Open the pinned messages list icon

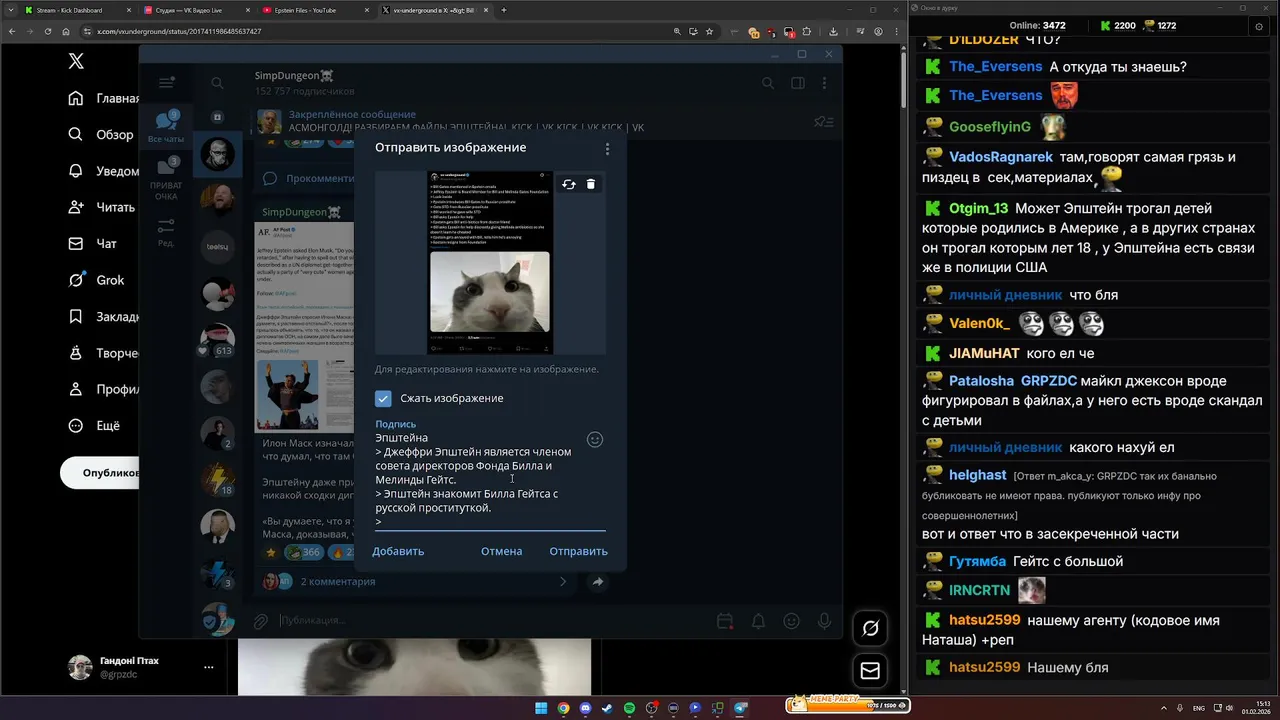coord(823,122)
